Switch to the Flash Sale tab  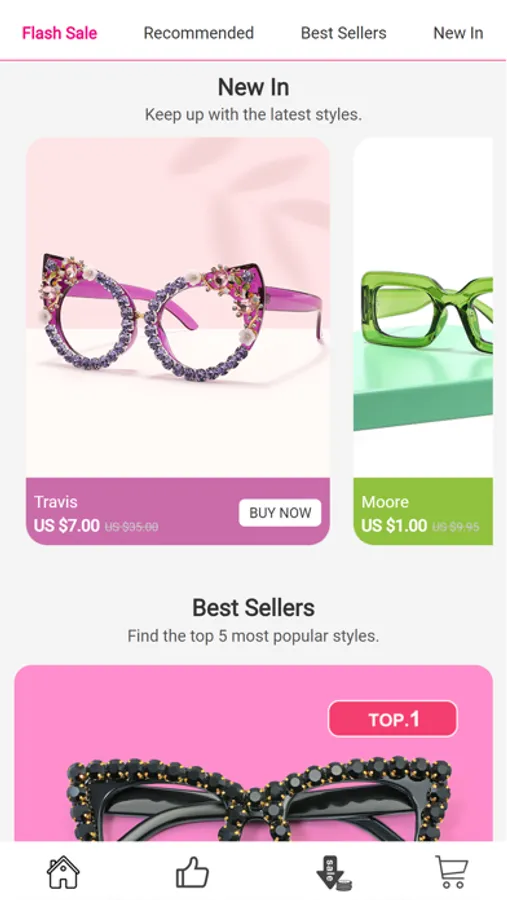point(60,33)
